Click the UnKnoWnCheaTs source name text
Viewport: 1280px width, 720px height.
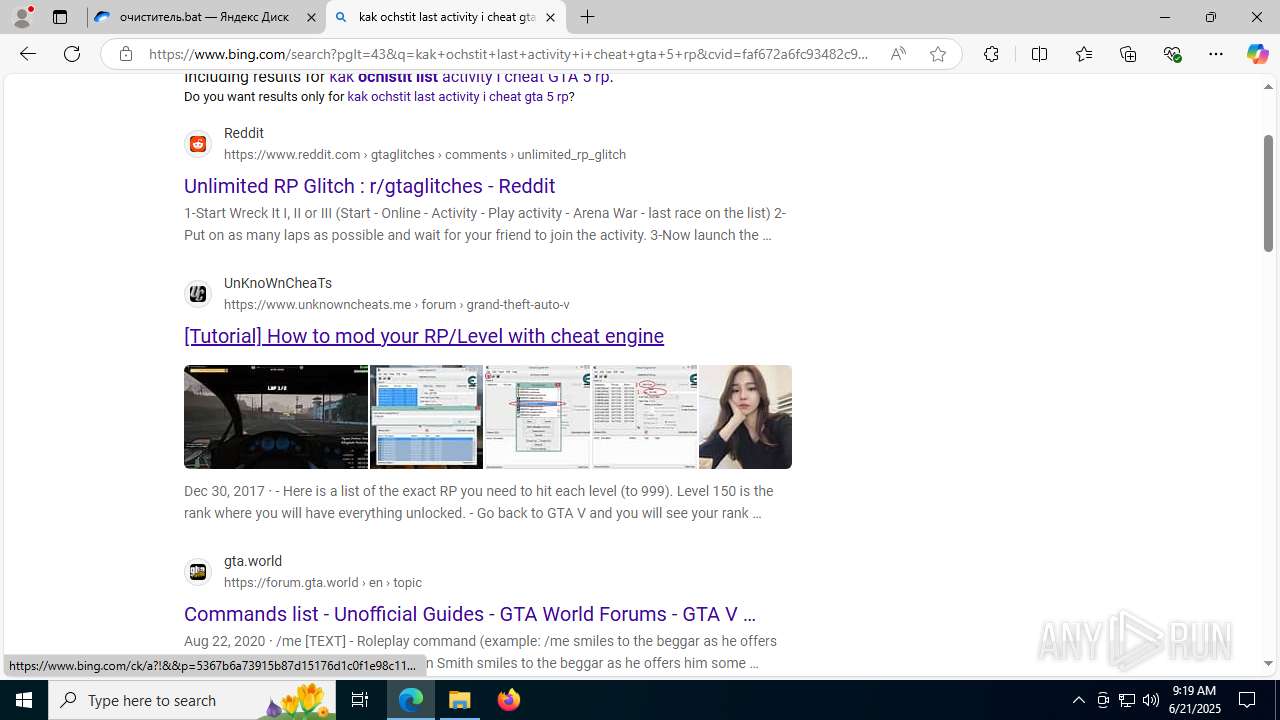click(278, 283)
